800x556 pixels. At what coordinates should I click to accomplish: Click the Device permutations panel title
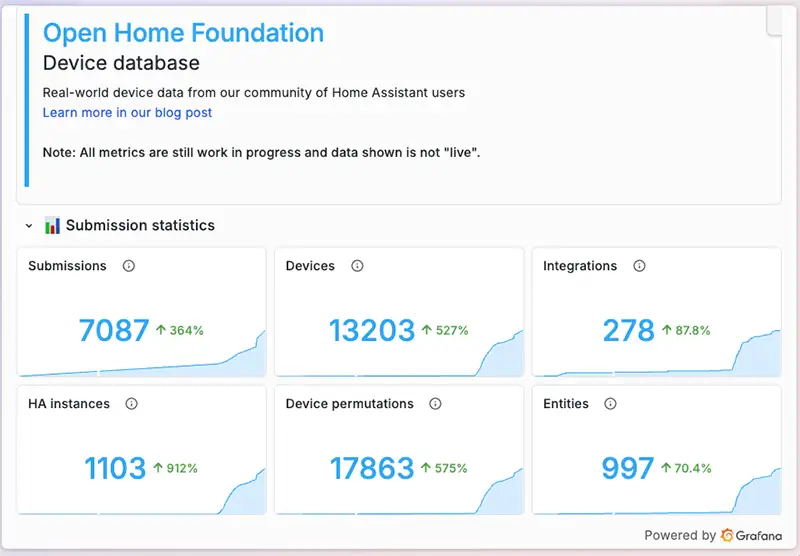coord(349,403)
